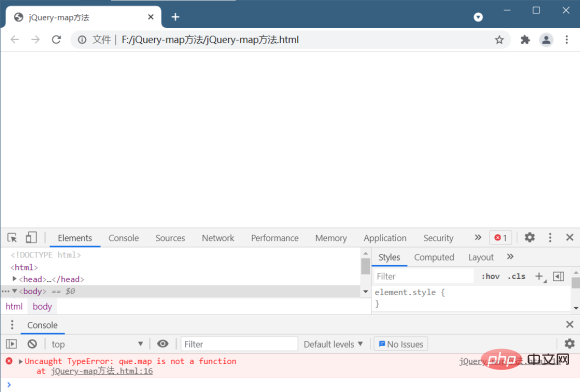Open the Performance tab

point(275,238)
